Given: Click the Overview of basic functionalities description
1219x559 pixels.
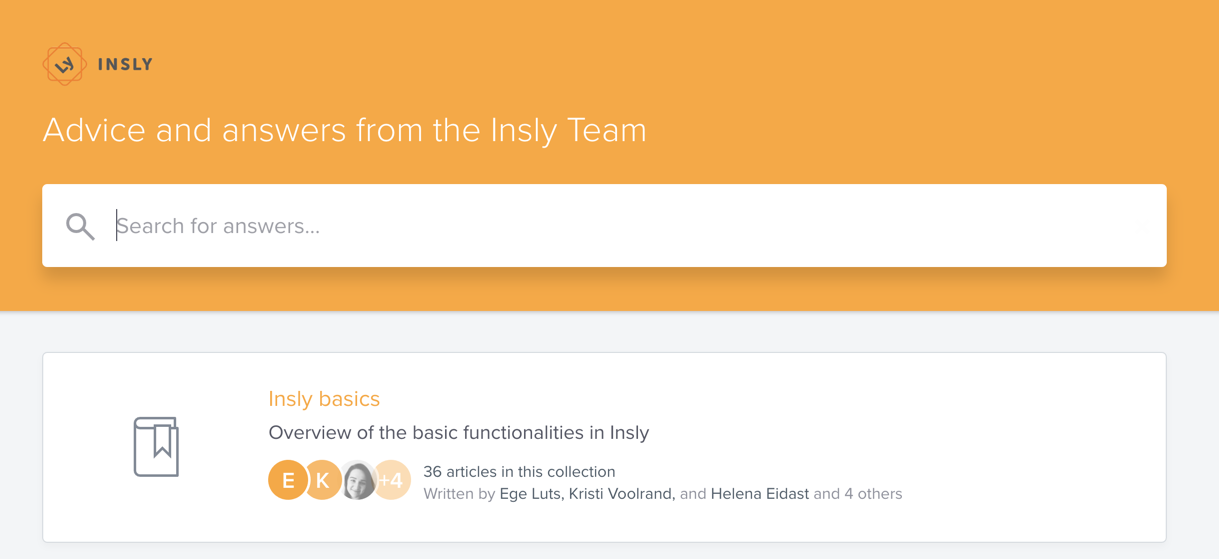Looking at the screenshot, I should [x=459, y=433].
